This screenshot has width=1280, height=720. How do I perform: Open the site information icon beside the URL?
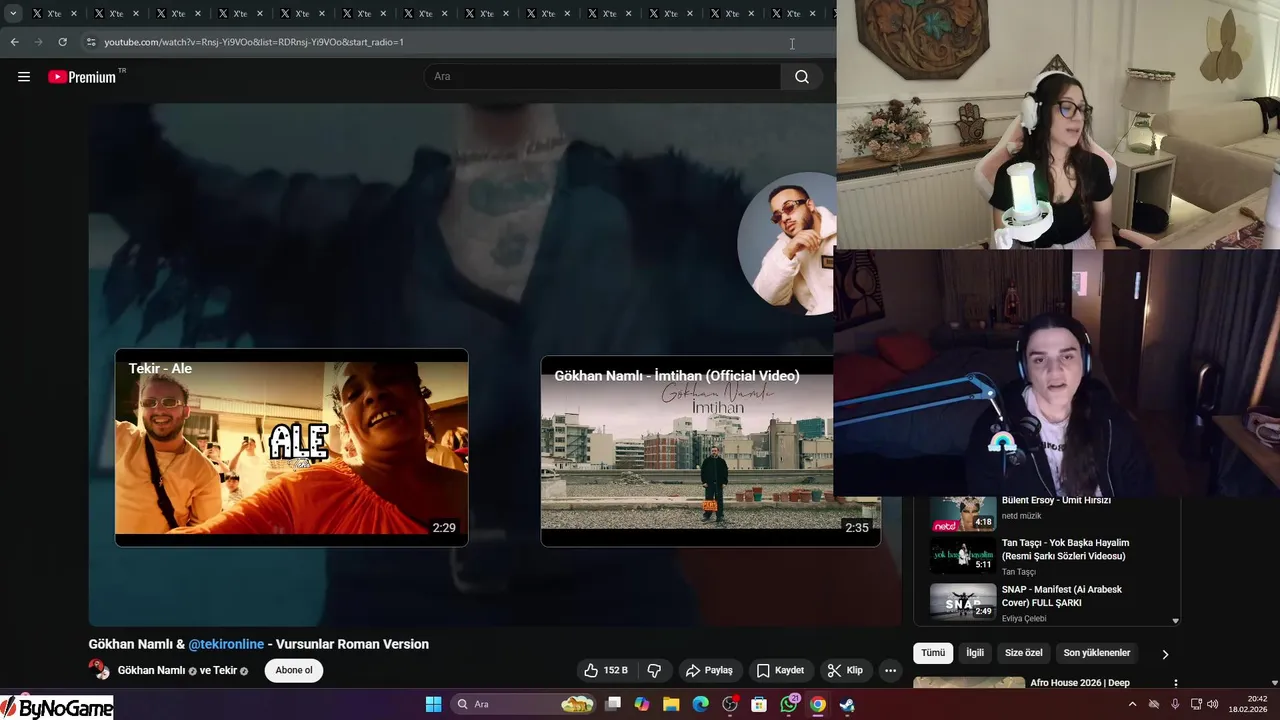91,42
